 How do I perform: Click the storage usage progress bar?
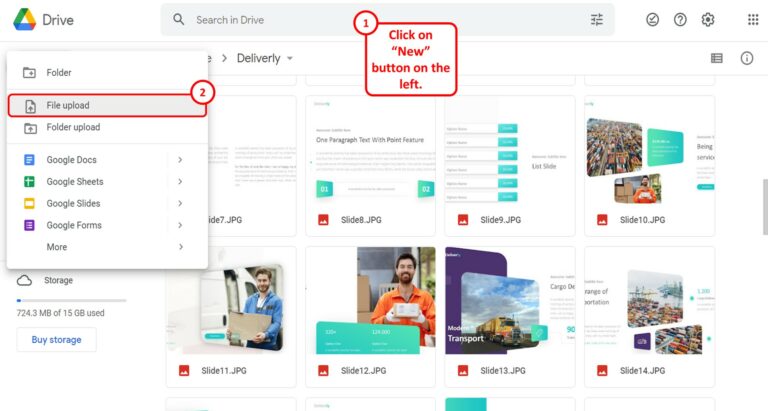tap(71, 300)
